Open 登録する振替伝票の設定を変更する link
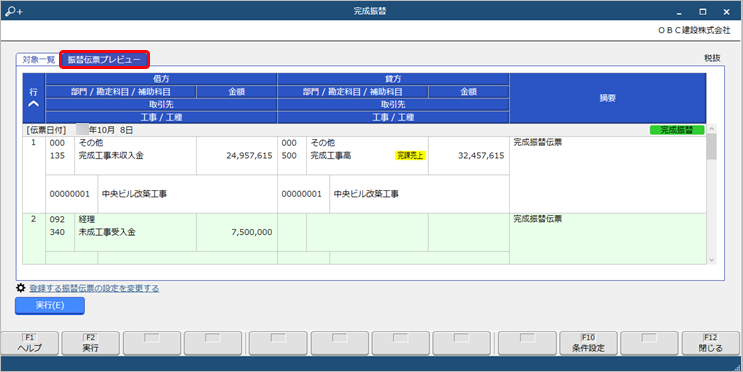The image size is (743, 372). (x=94, y=288)
